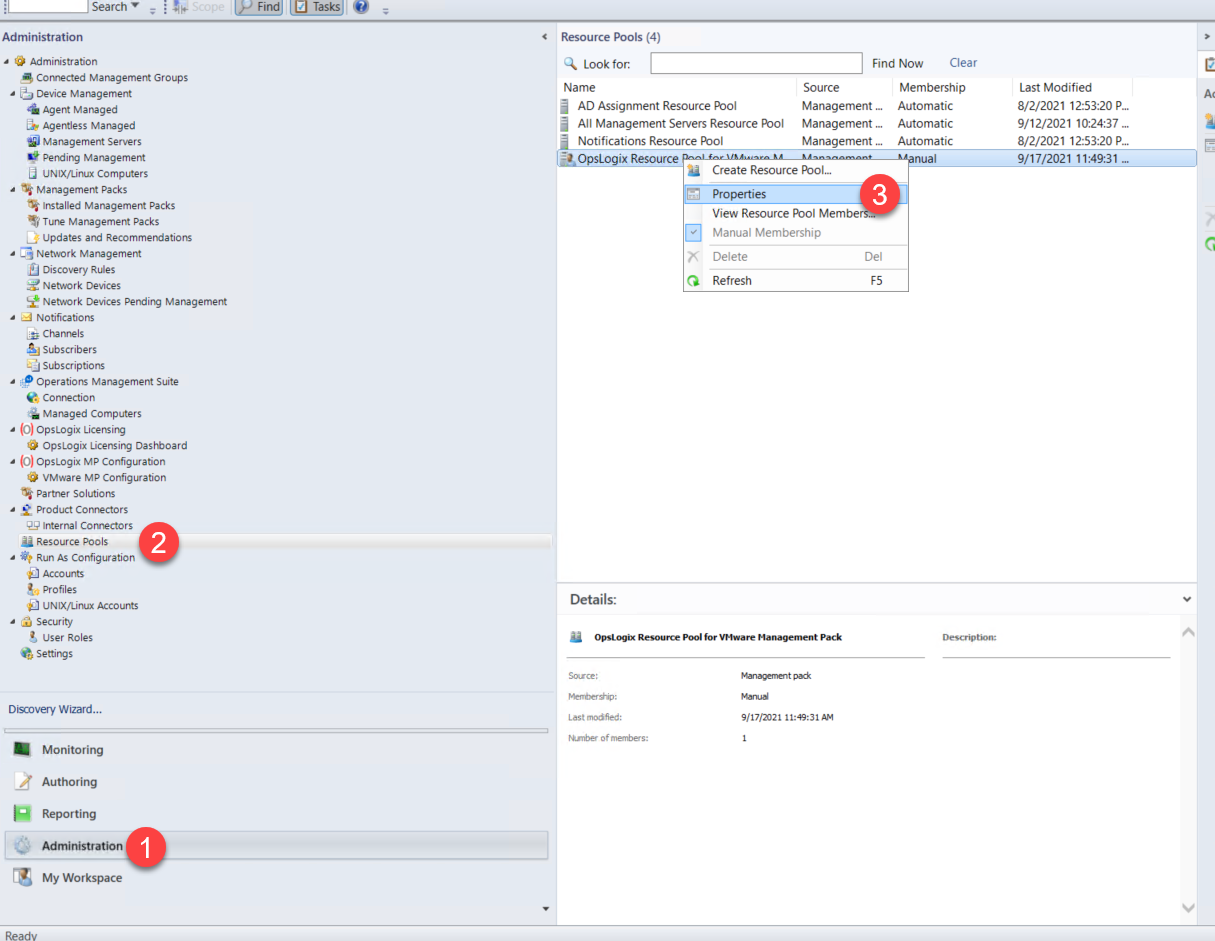Click the Channels node icon
The height and width of the screenshot is (941, 1215).
[34, 334]
